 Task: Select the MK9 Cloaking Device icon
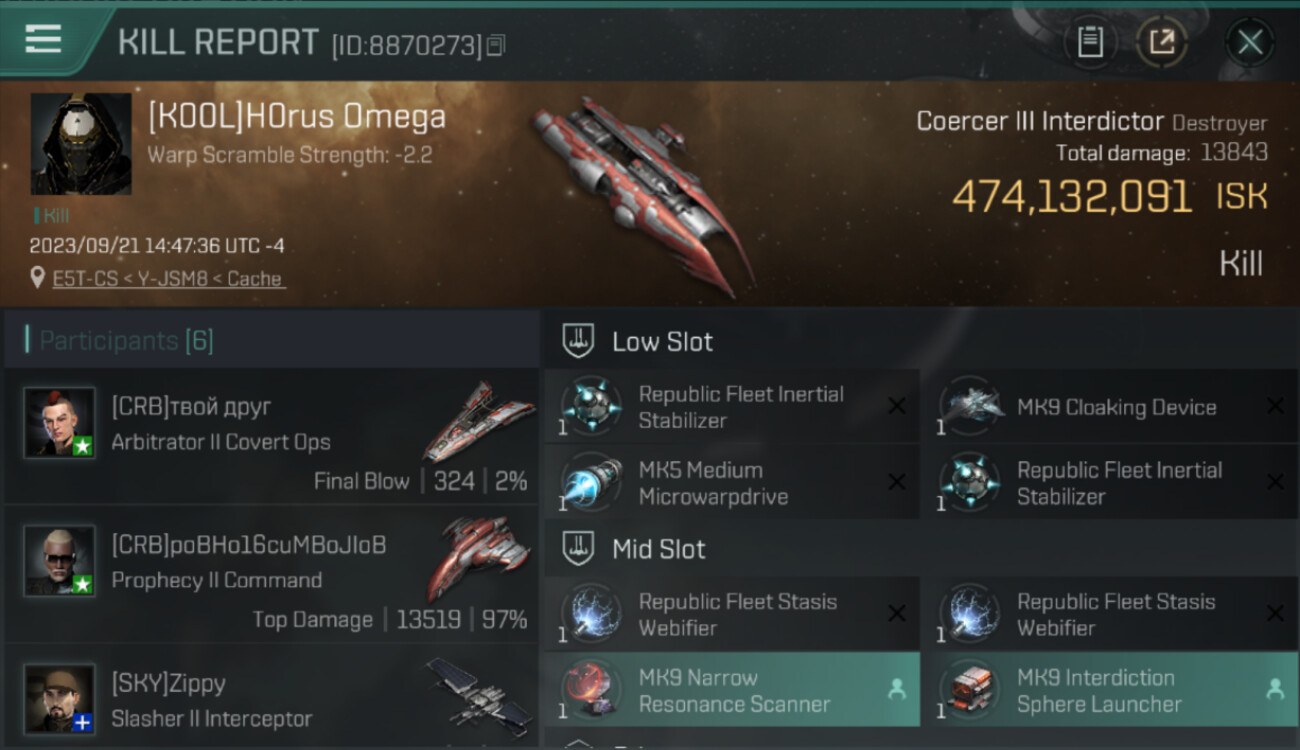(970, 406)
